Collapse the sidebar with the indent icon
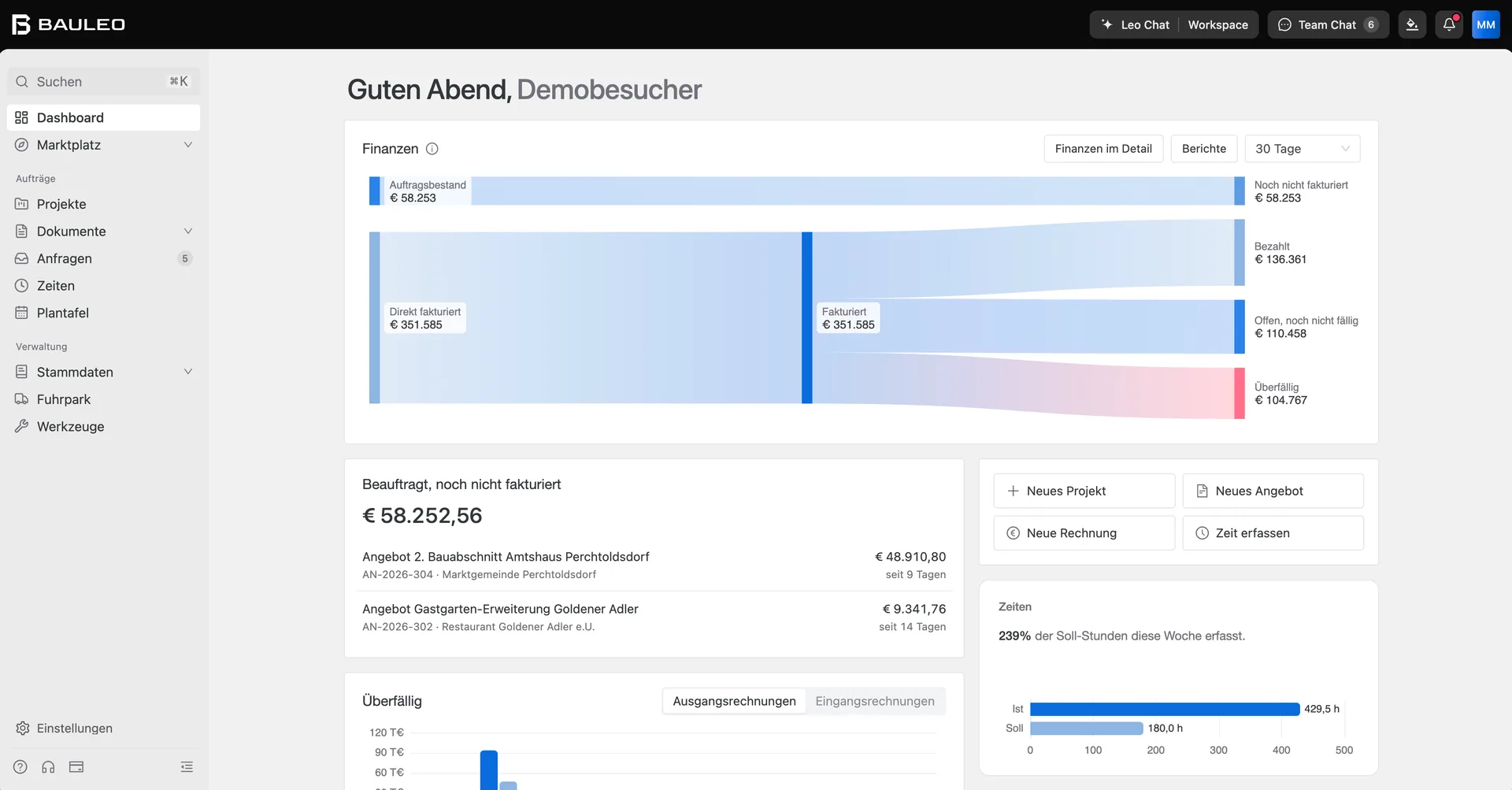 [187, 767]
